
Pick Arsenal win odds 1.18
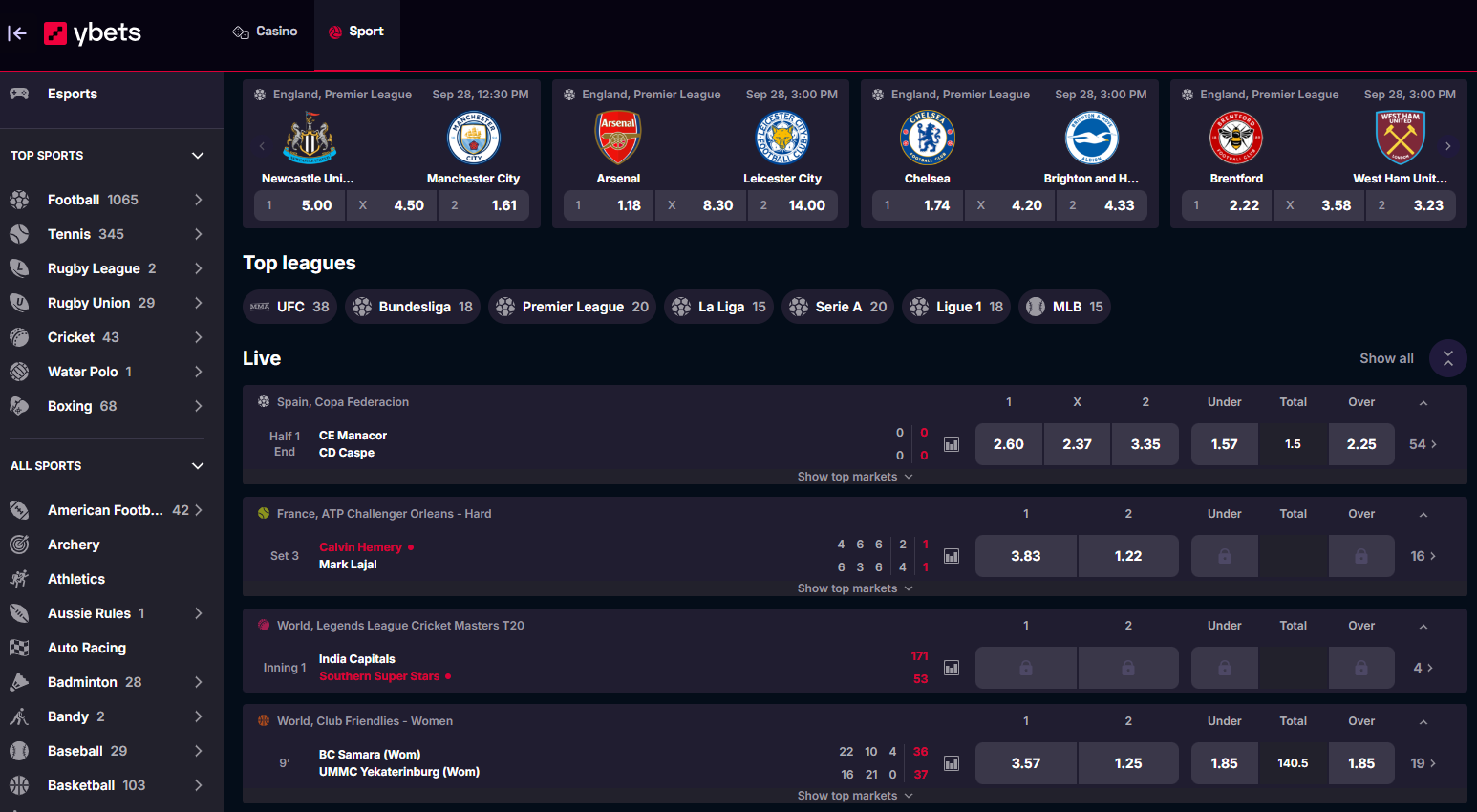coord(609,205)
